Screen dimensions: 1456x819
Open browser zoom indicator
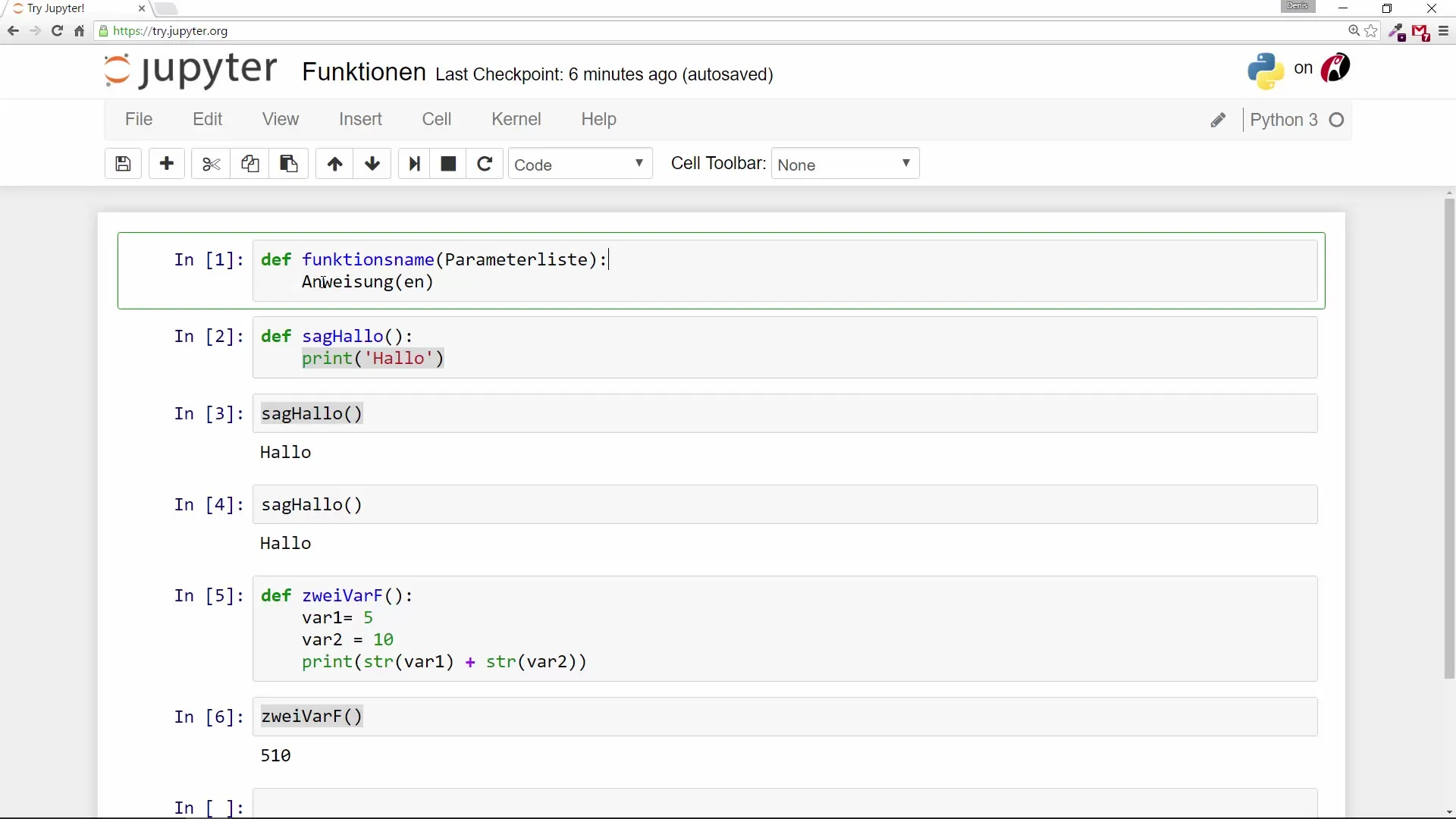[x=1354, y=31]
